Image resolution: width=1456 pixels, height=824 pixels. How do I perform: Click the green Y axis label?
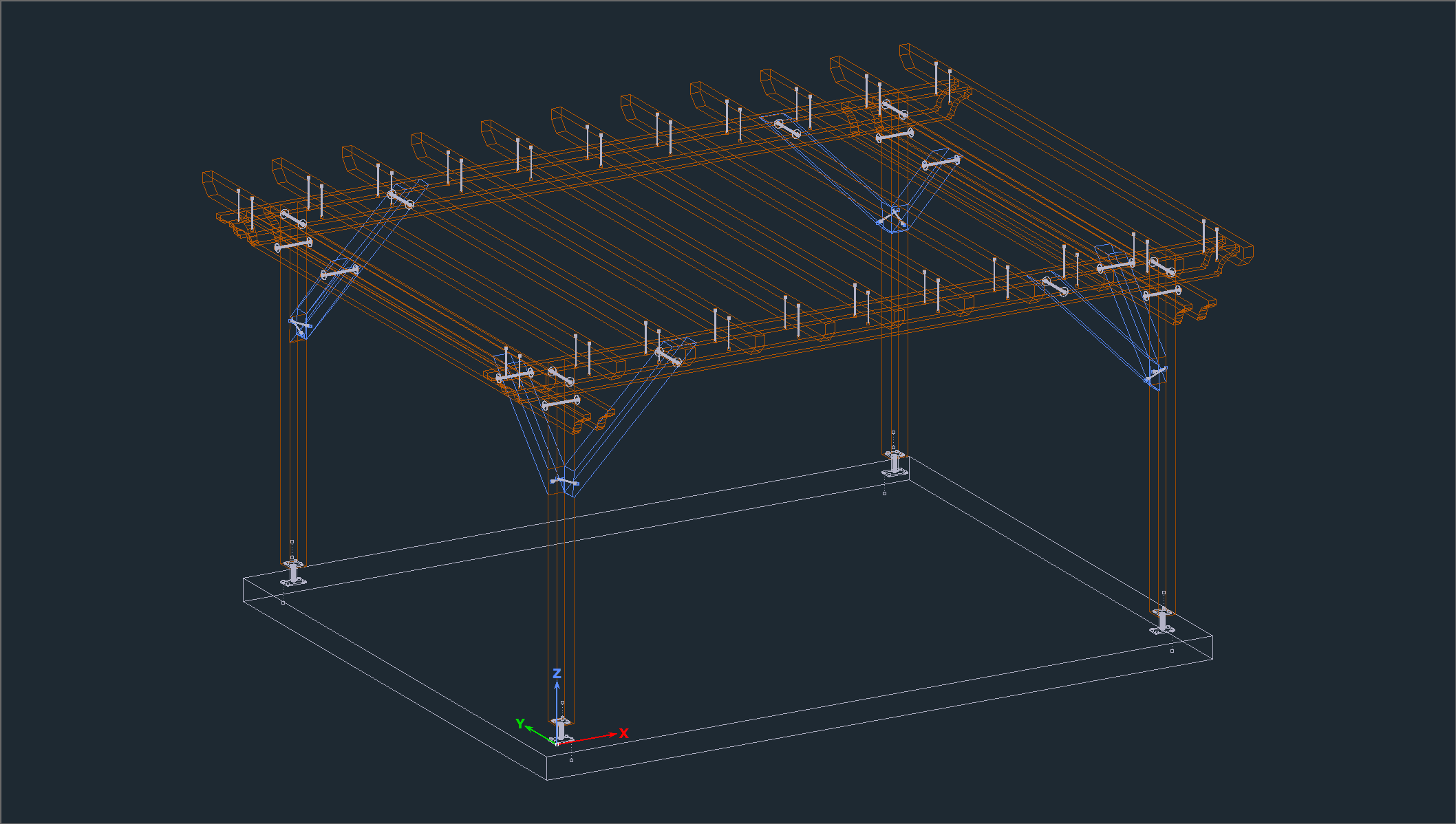pos(520,724)
